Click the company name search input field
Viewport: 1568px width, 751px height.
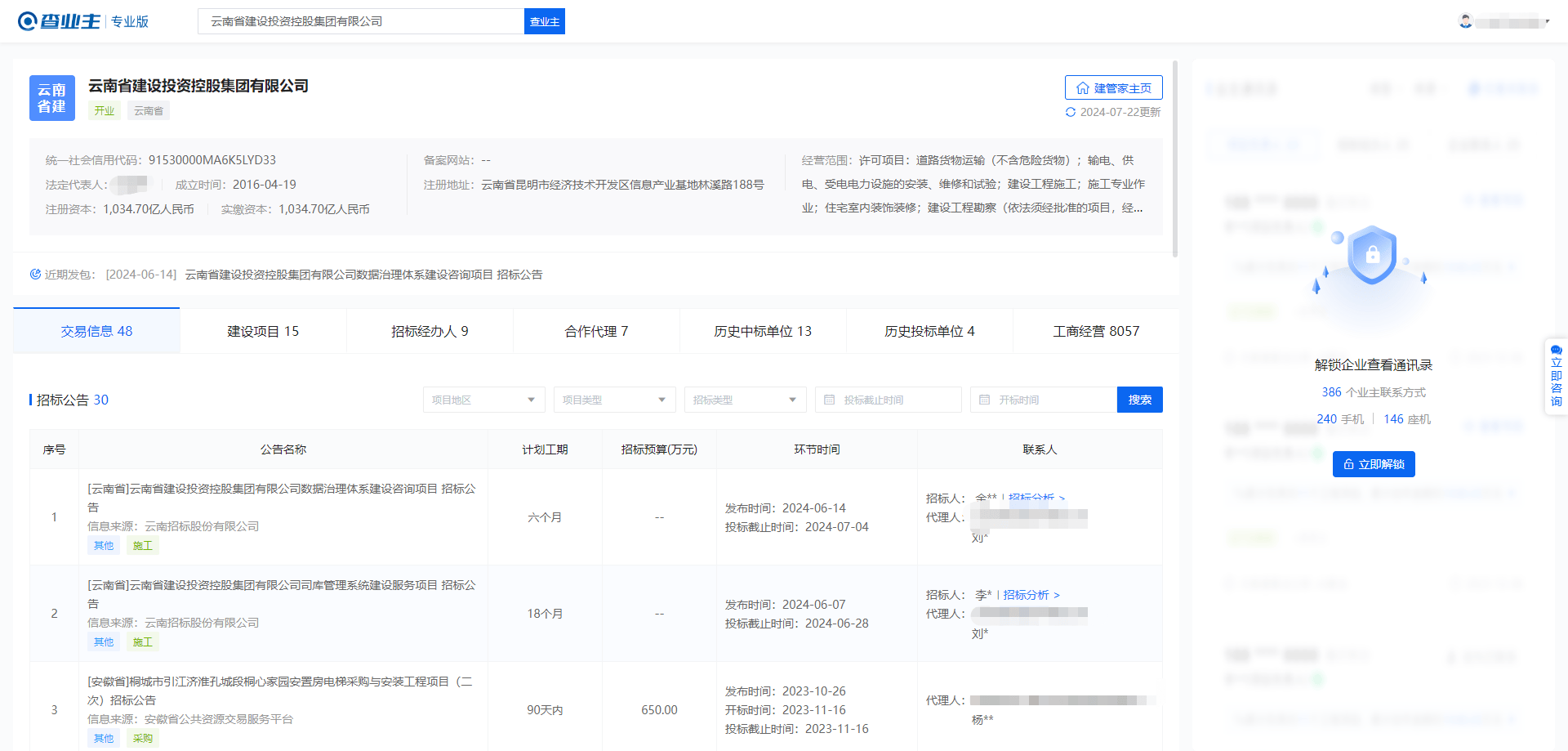coord(361,21)
